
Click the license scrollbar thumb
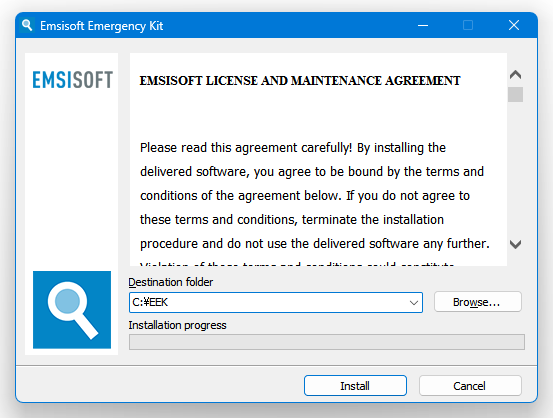tap(515, 95)
